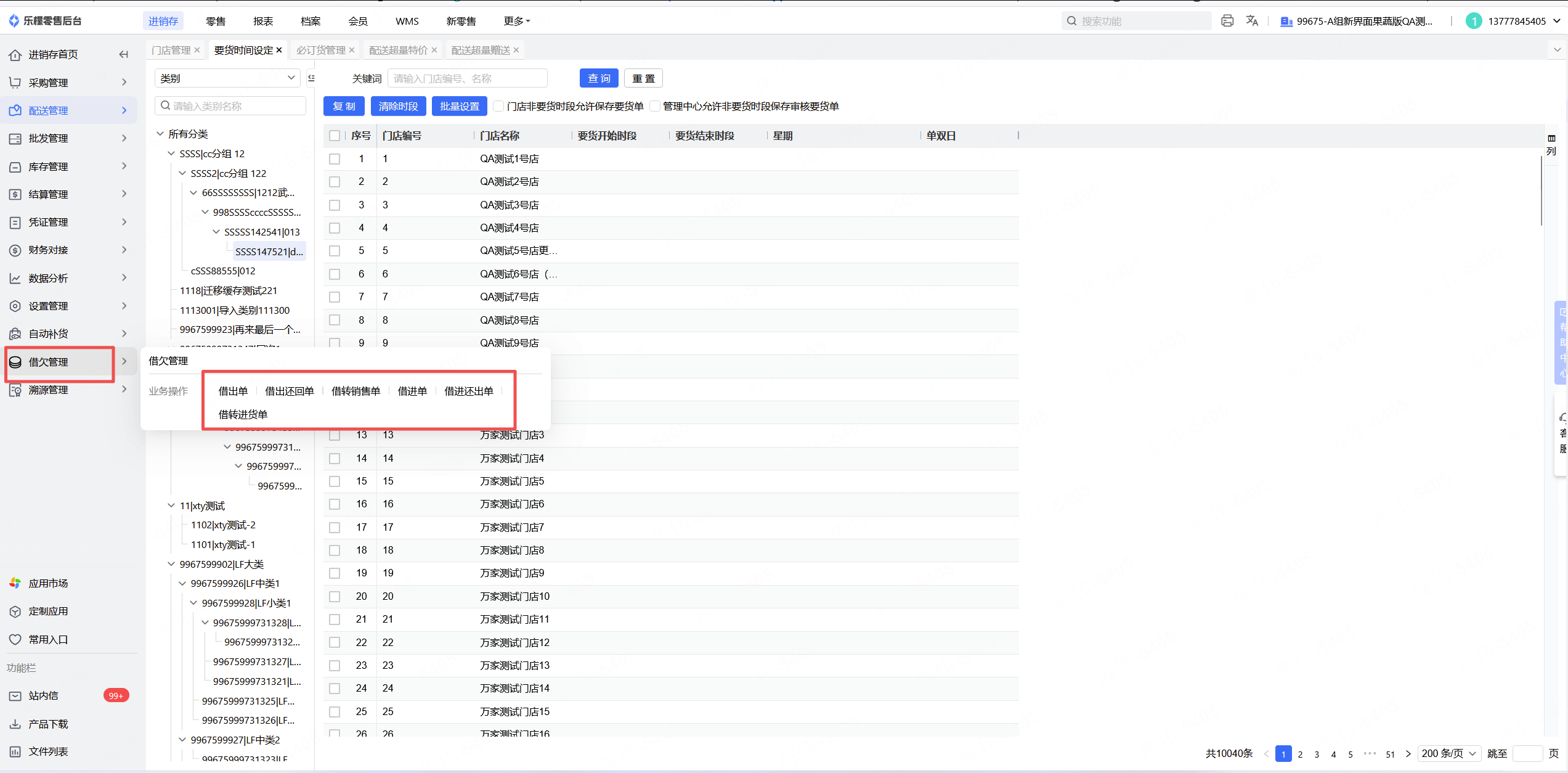The image size is (1568, 773).
Task: Check 门店非要货时段允许保存要货单 checkbox
Action: (499, 106)
